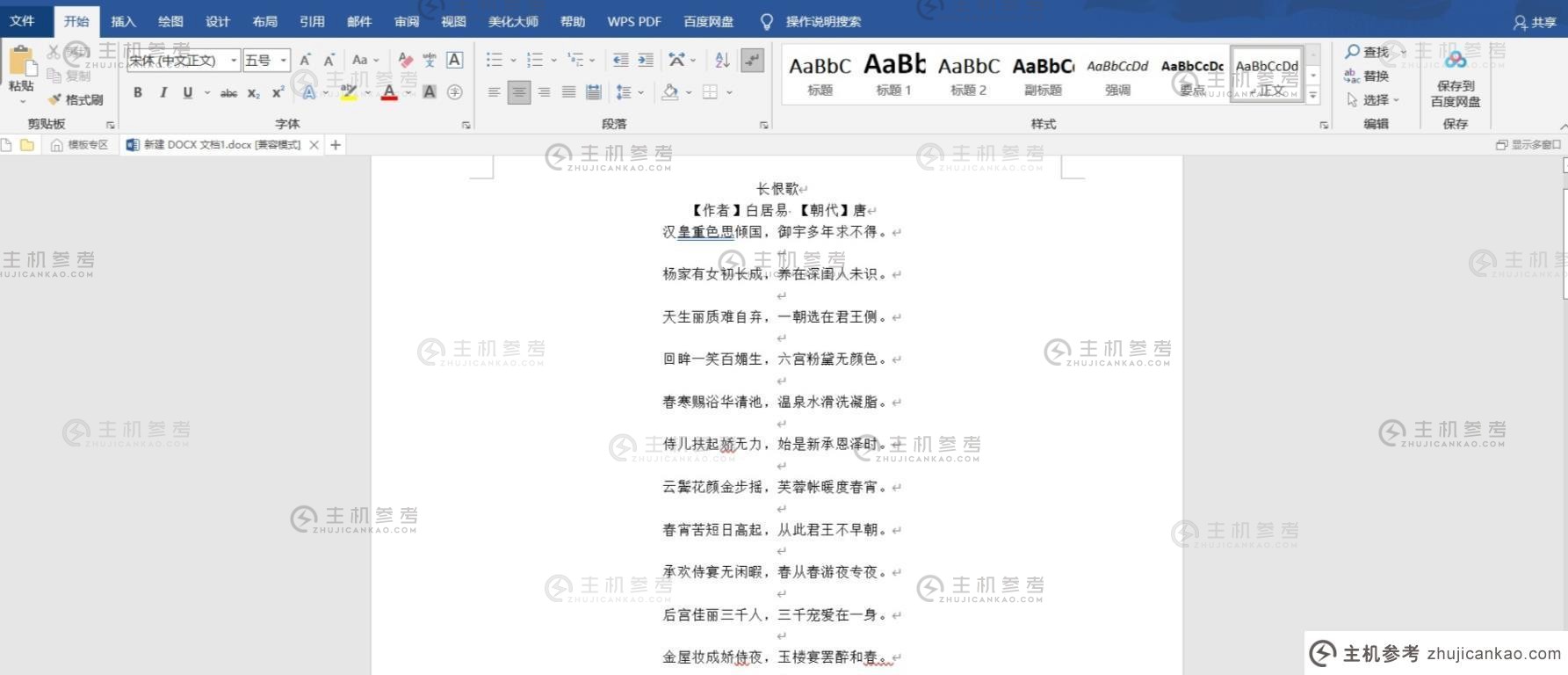Viewport: 1568px width, 675px height.
Task: Click Show Multiple Windows (显示多窗口)
Action: 1528,145
